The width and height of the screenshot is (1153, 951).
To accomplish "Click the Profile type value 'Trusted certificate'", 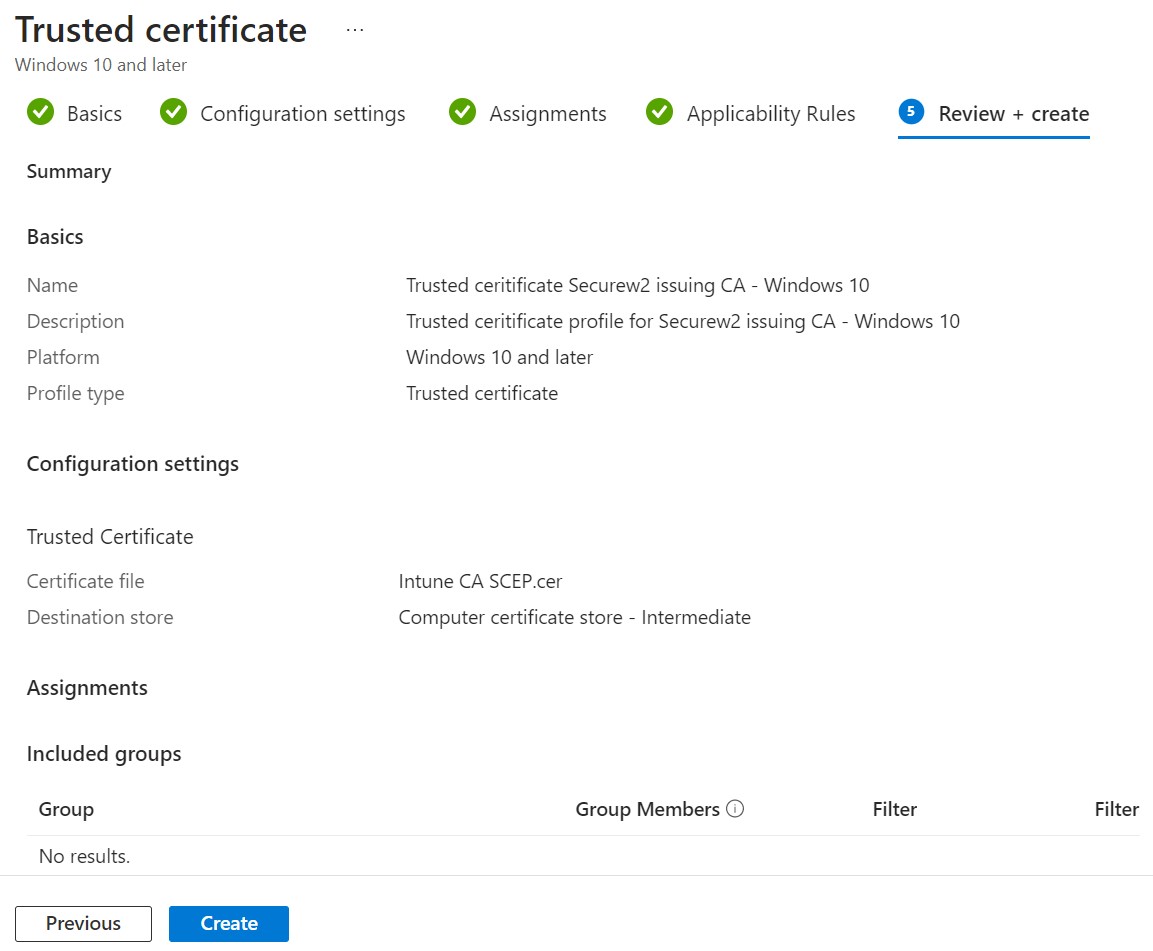I will [482, 393].
